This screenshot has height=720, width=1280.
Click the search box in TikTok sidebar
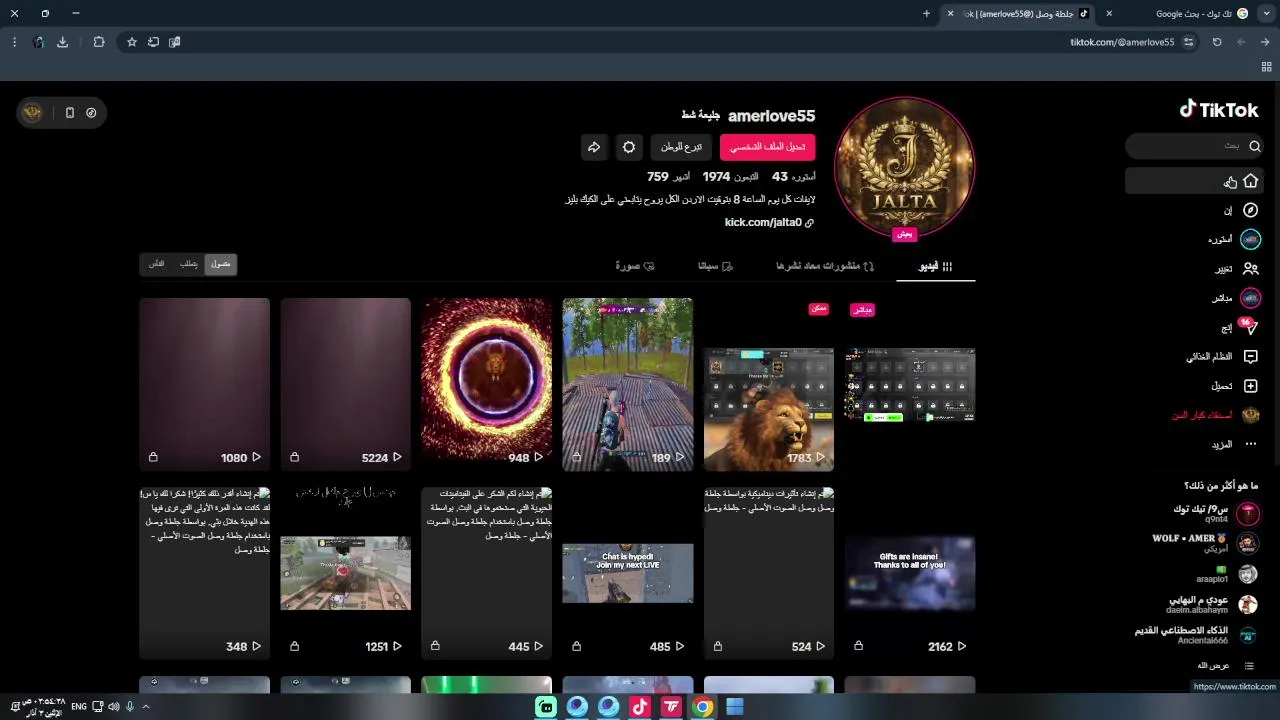point(1195,146)
